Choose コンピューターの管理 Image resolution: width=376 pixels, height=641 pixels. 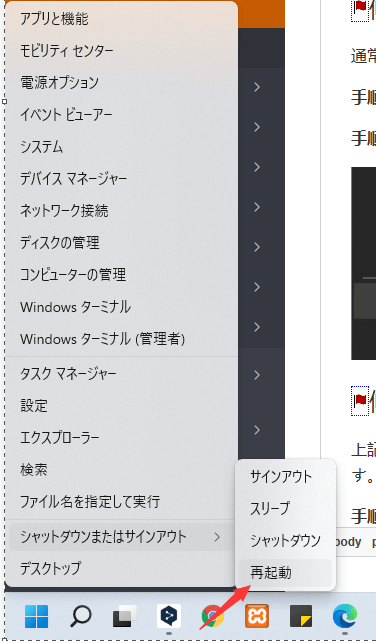point(121,275)
